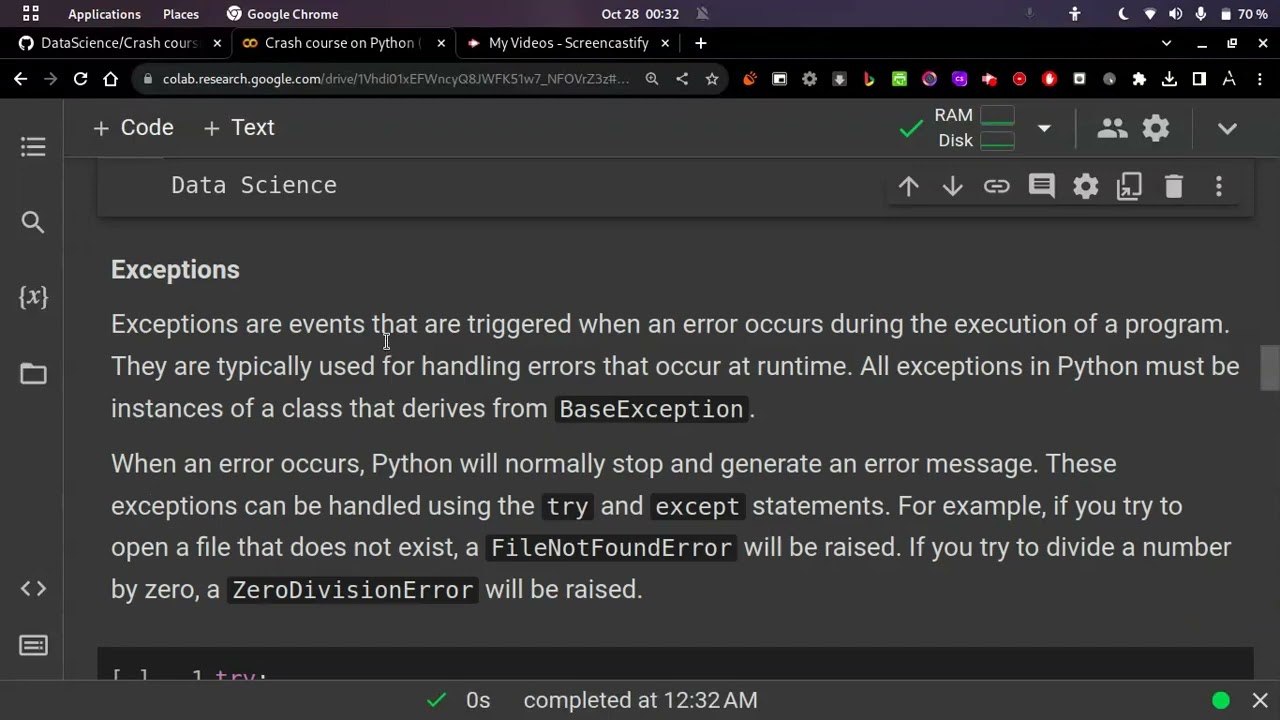This screenshot has width=1280, height=720.
Task: Click the Bing extension icon
Action: coord(869,79)
